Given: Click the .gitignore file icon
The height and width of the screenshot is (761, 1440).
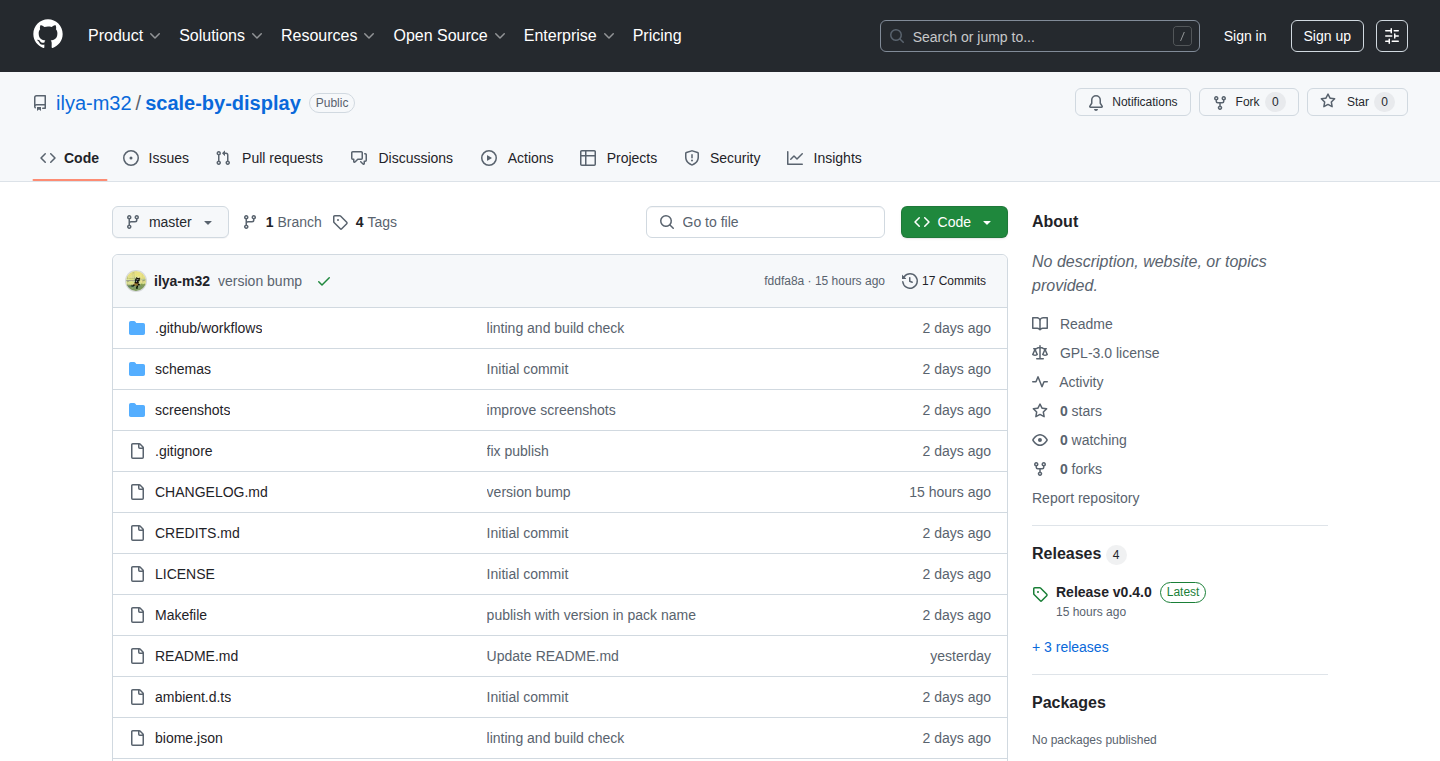Looking at the screenshot, I should click(137, 451).
